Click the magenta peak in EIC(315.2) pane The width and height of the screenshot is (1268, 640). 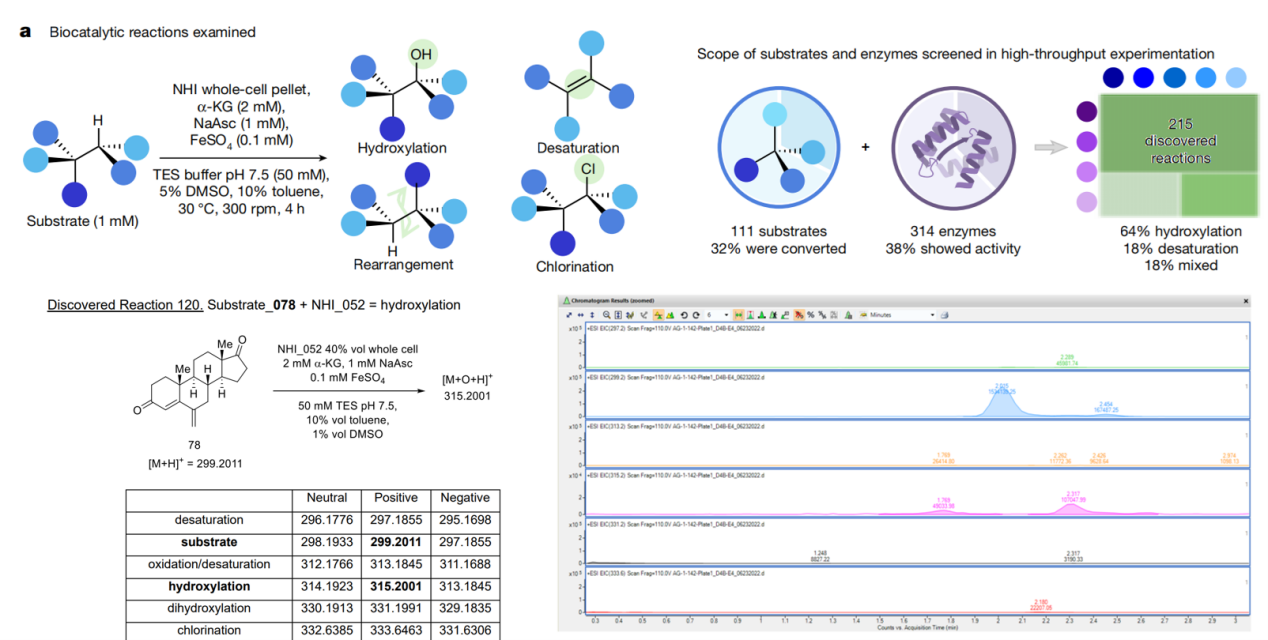click(x=1071, y=507)
